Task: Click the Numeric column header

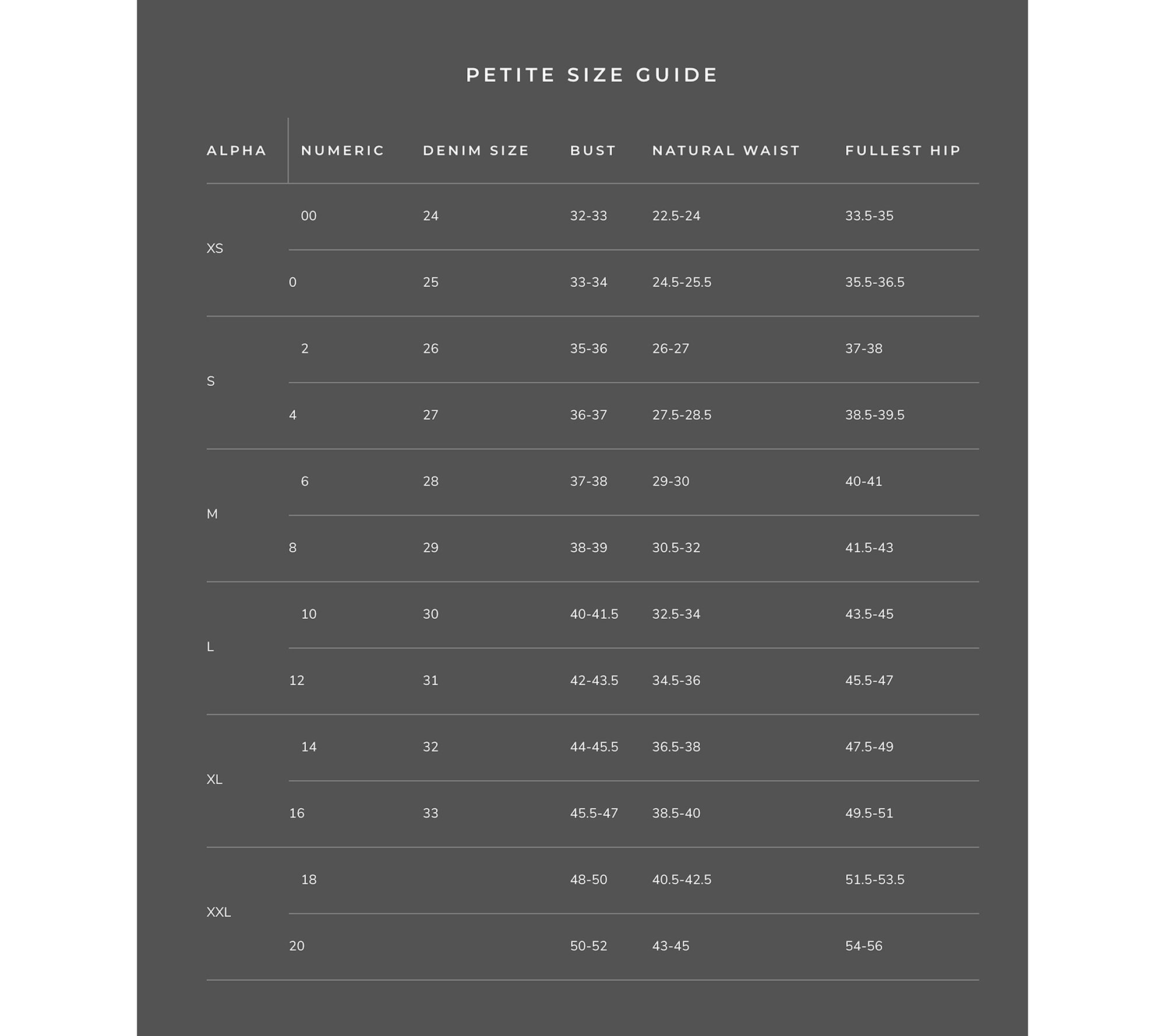Action: coord(343,151)
